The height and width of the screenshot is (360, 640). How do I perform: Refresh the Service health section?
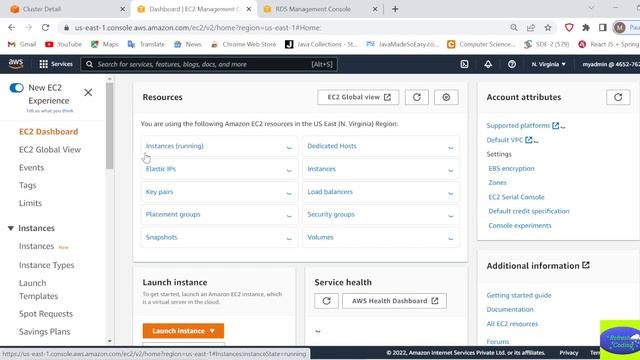(326, 301)
